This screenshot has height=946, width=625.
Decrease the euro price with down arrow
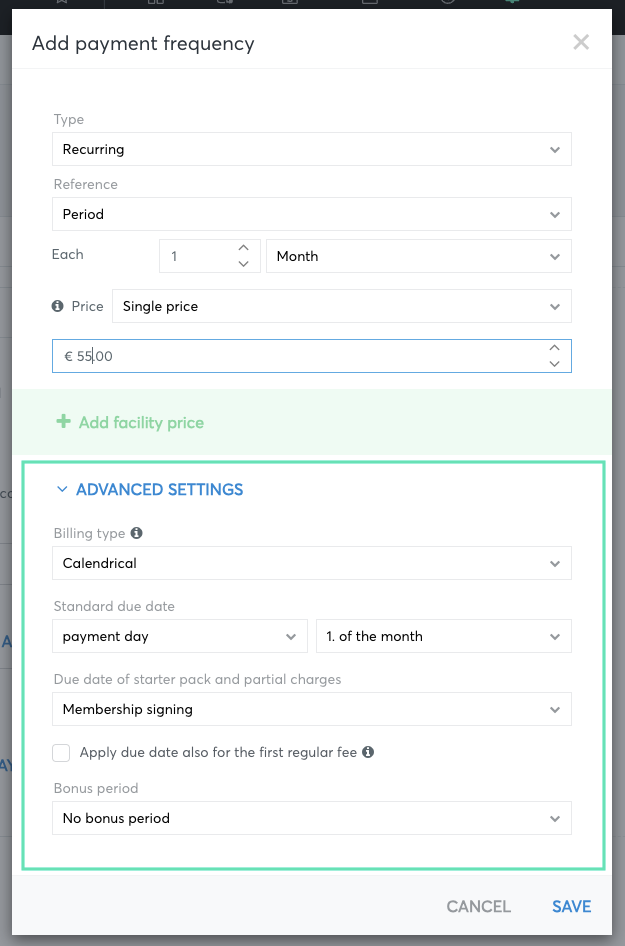(x=554, y=364)
